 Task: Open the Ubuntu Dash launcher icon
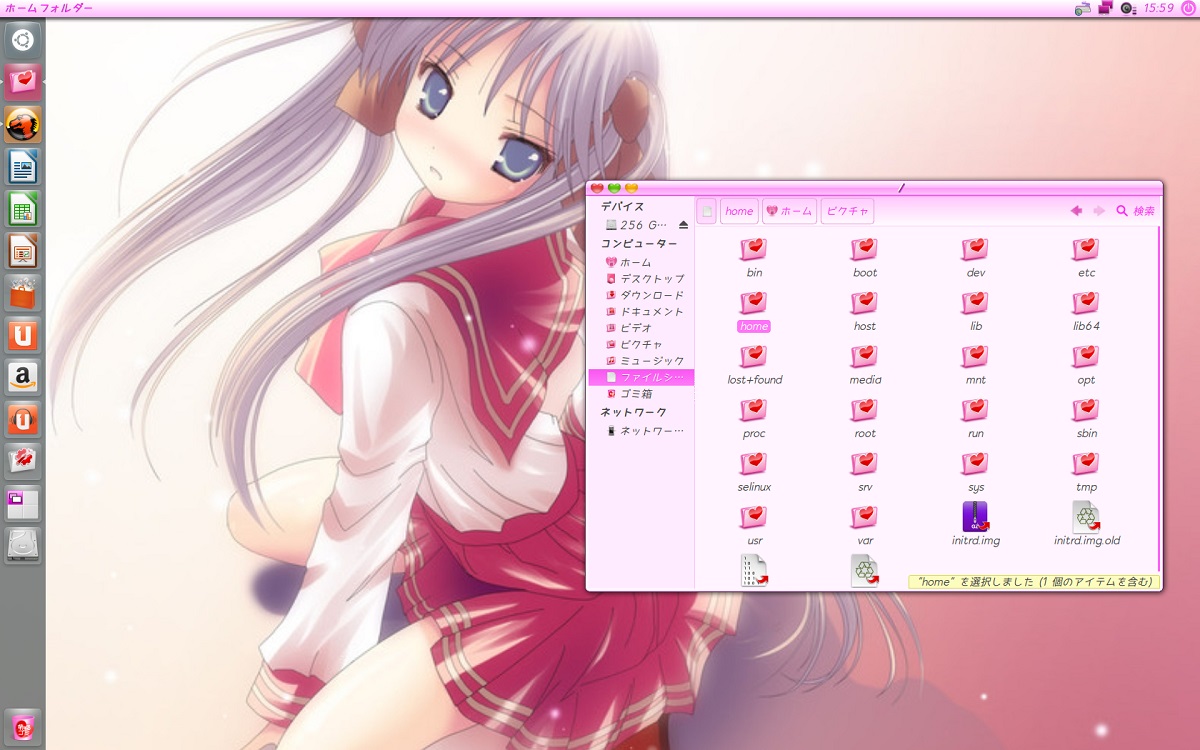tap(23, 40)
